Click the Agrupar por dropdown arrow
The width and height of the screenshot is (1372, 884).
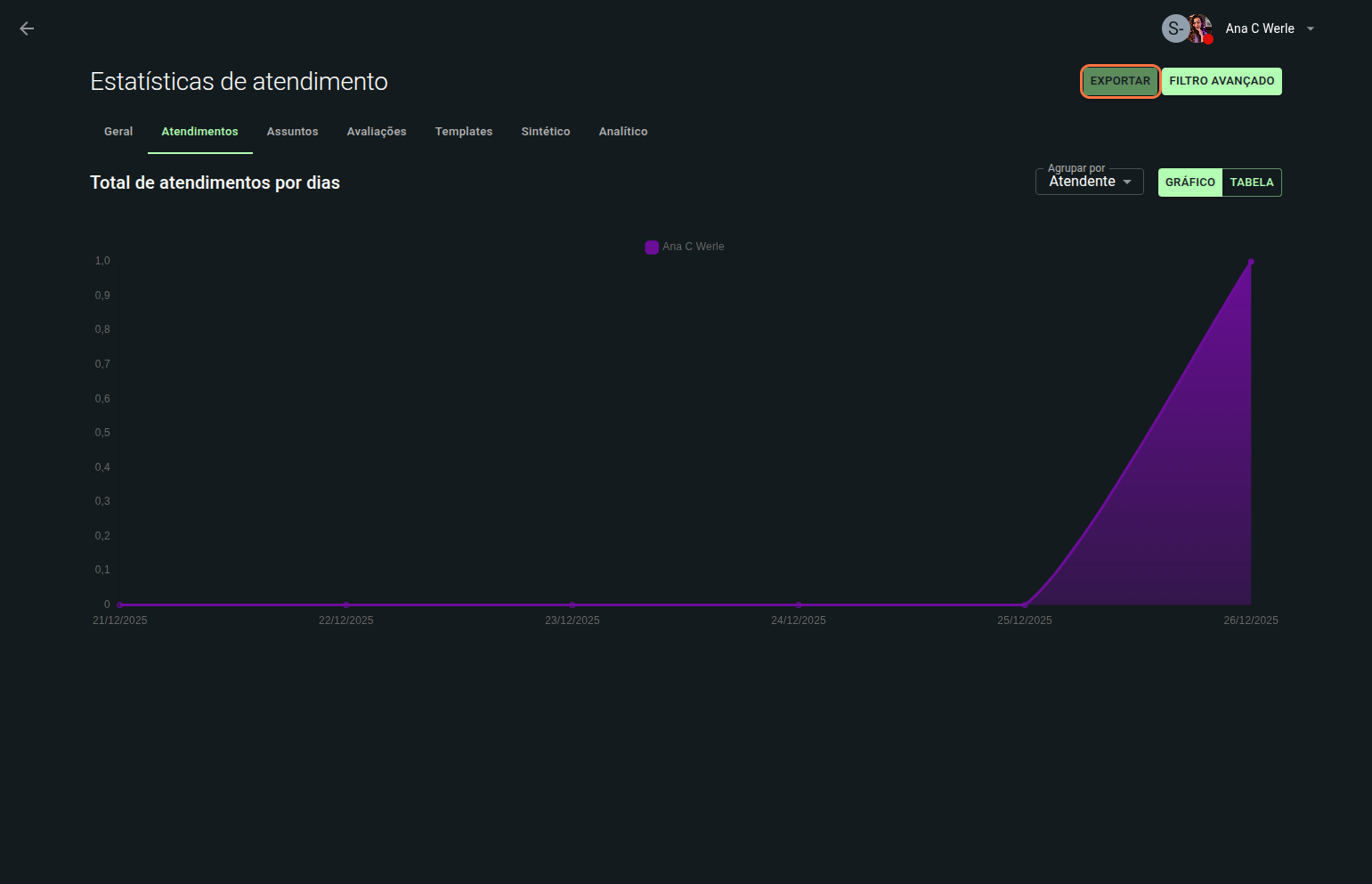click(x=1127, y=182)
